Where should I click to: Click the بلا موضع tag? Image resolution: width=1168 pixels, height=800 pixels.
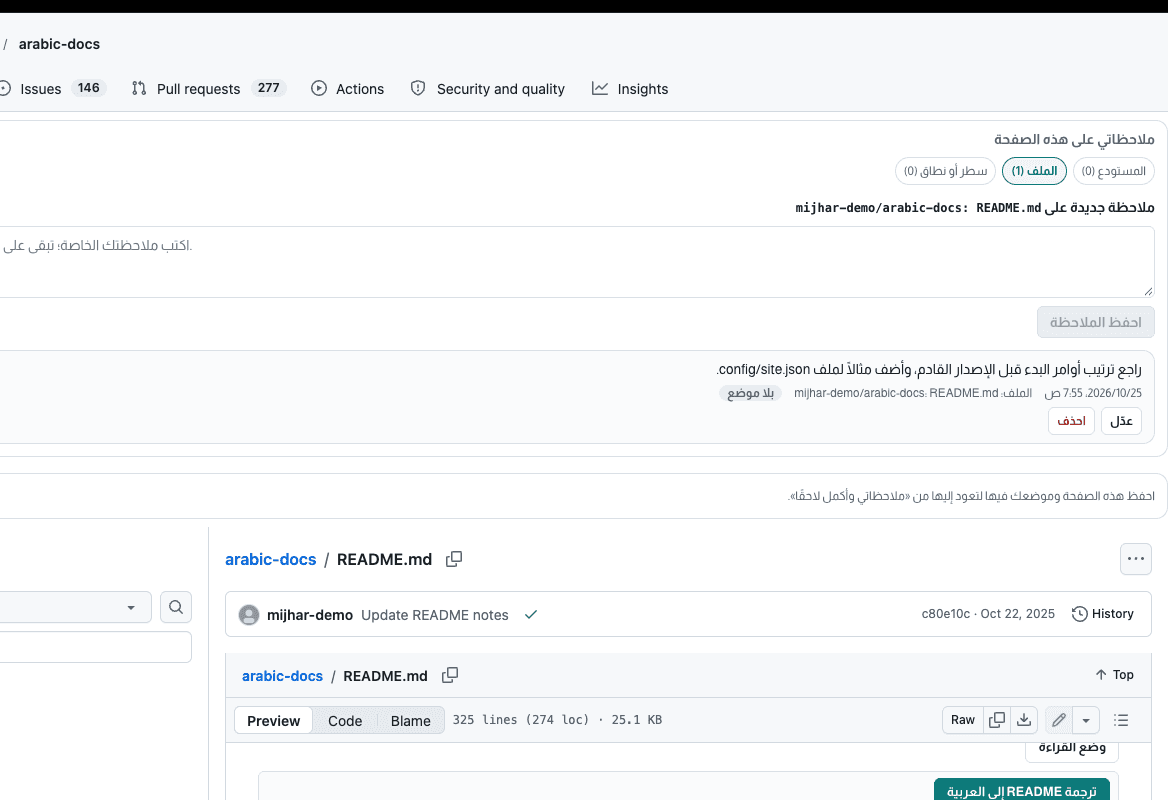coord(750,393)
